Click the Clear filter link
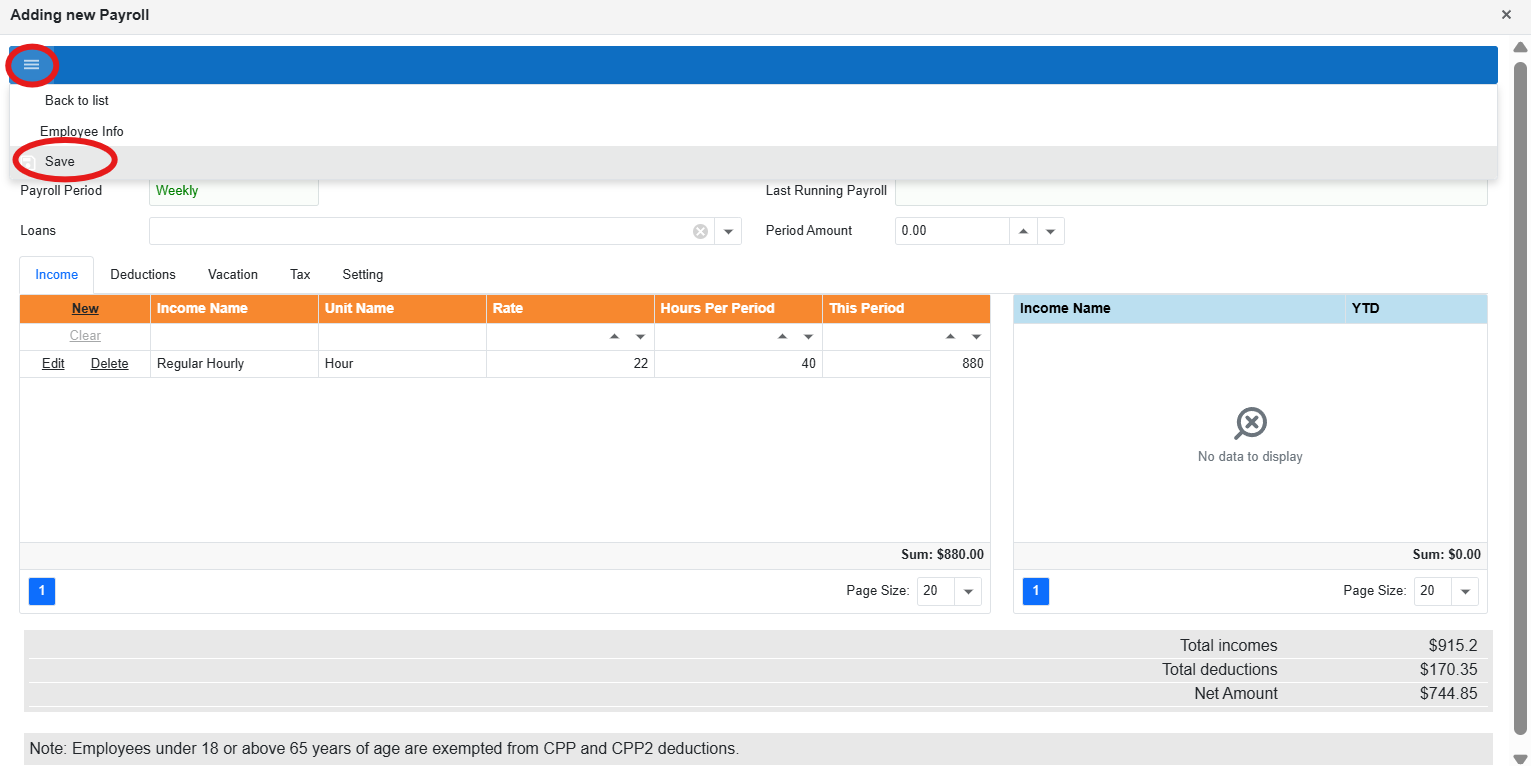This screenshot has width=1531, height=766. [x=85, y=336]
